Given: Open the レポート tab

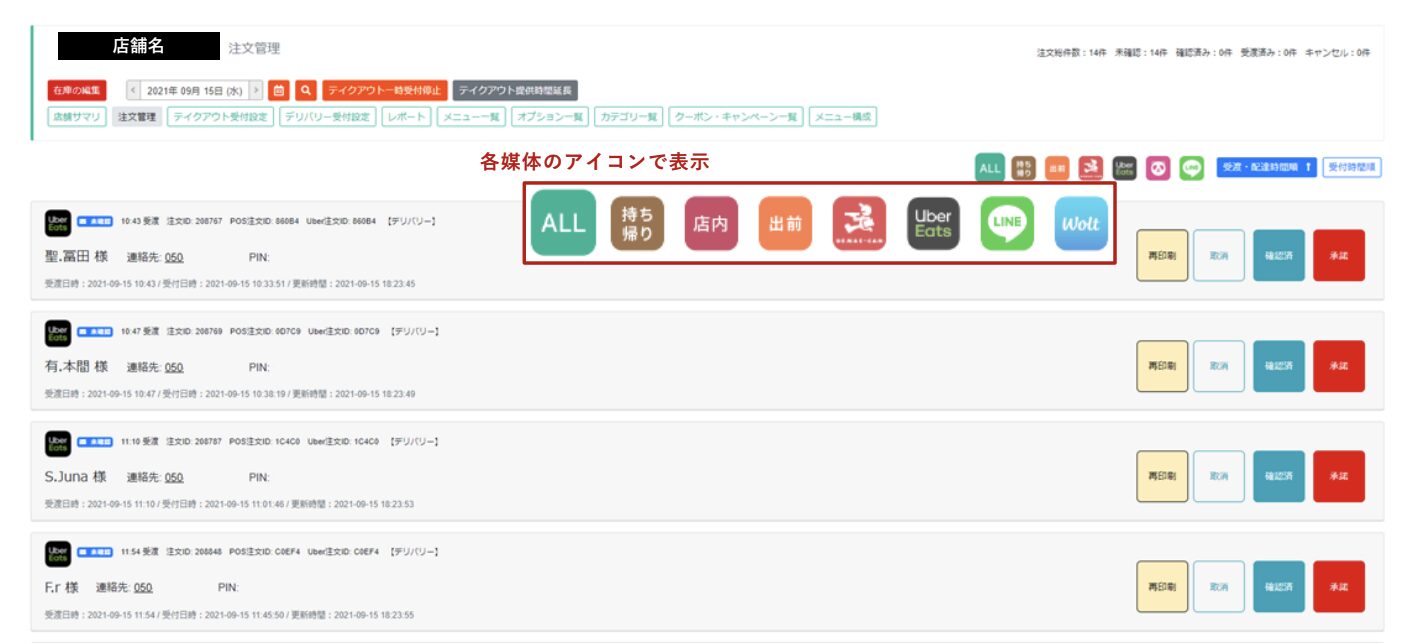Looking at the screenshot, I should coord(408,116).
